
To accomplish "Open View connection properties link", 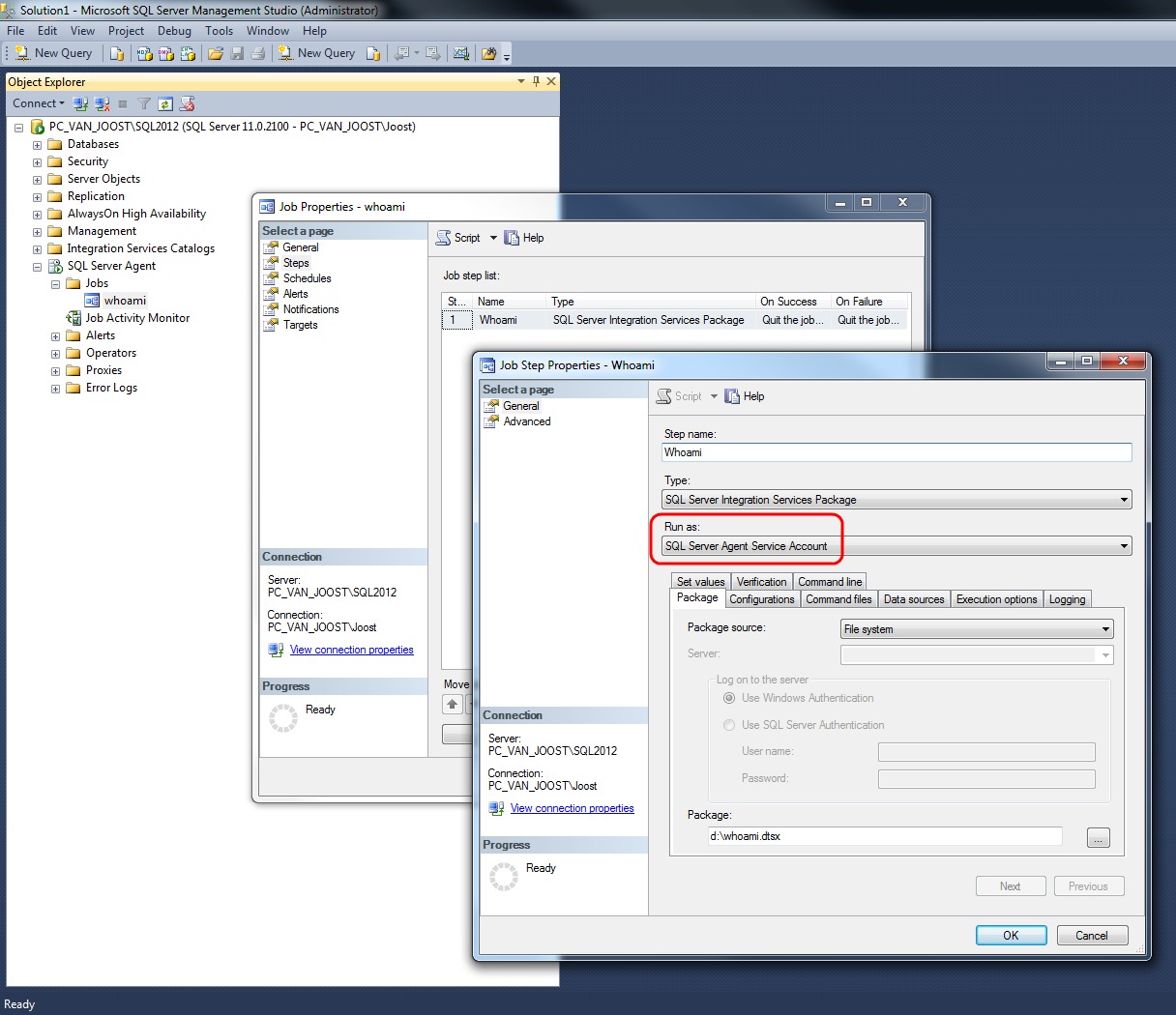I will point(572,808).
